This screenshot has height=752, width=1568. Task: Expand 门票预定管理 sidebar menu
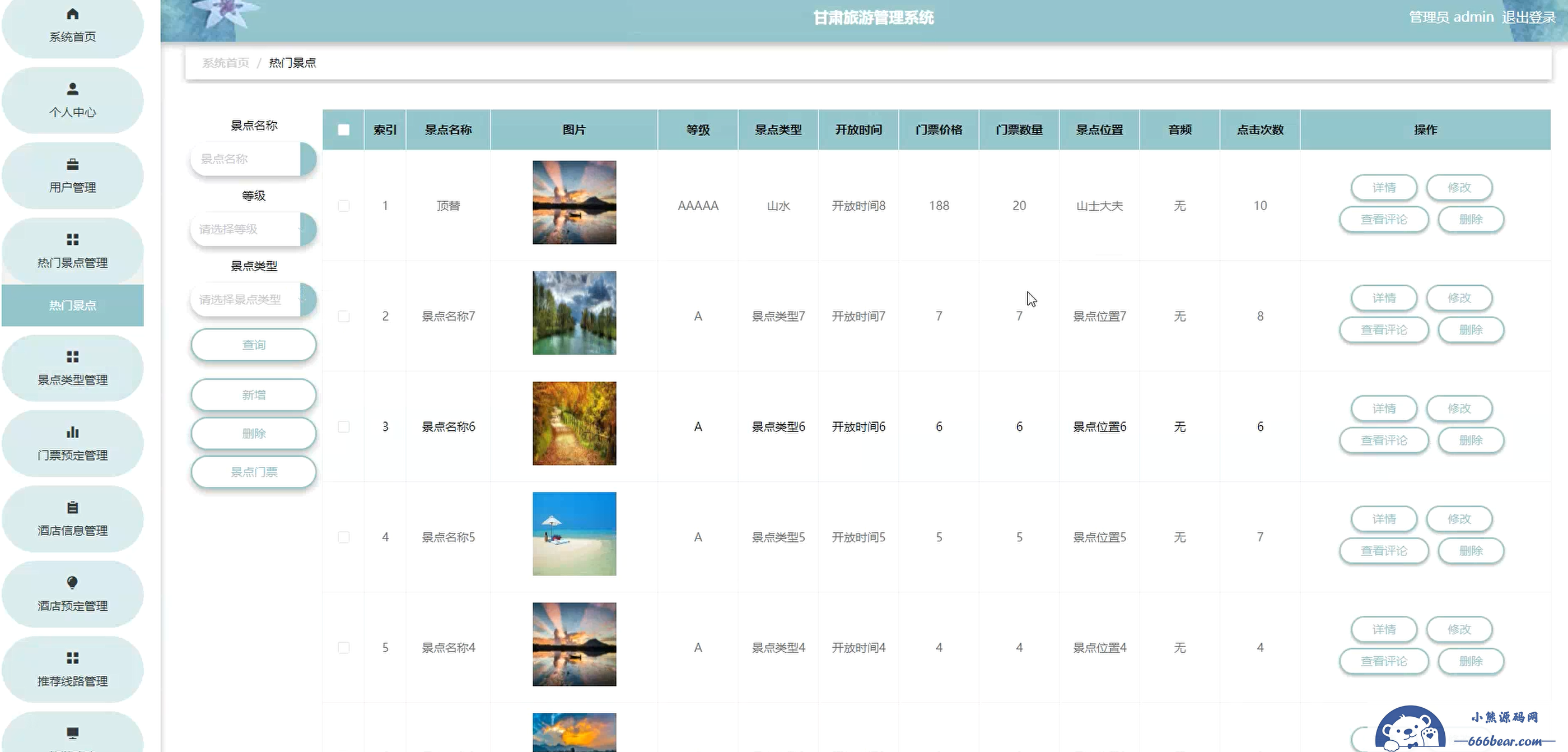coord(72,443)
